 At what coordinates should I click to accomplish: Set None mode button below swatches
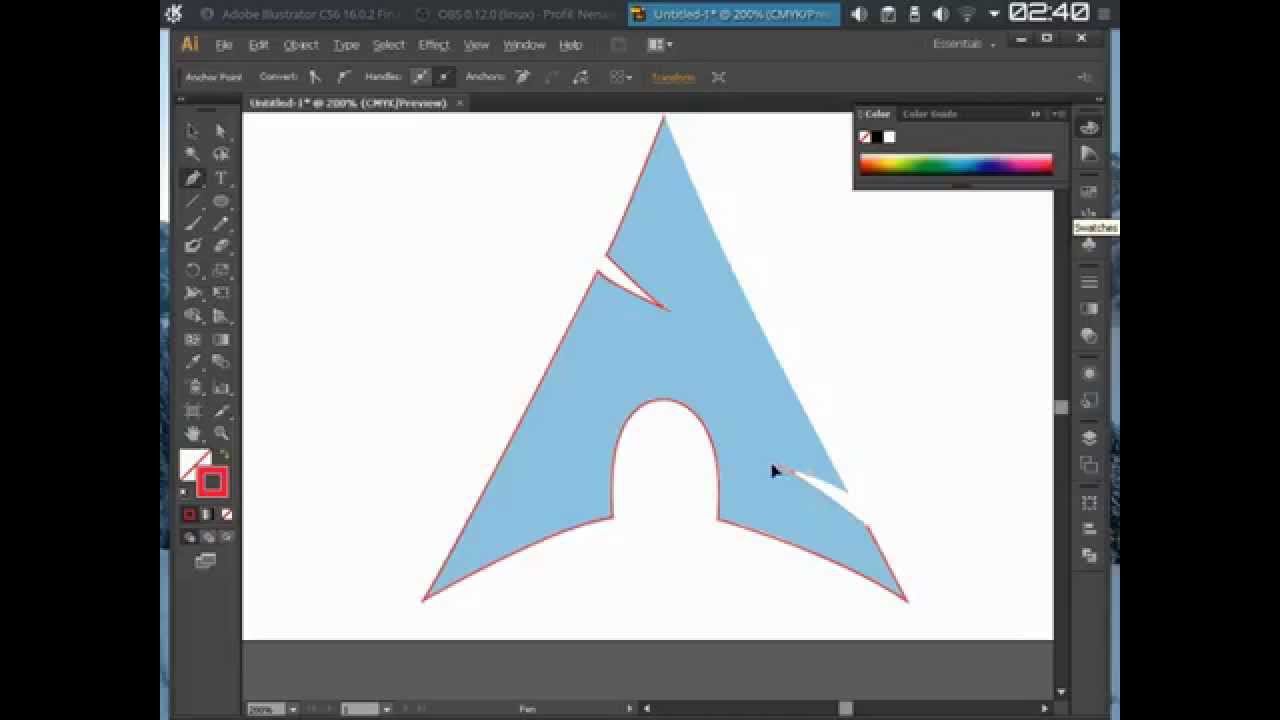(x=226, y=514)
